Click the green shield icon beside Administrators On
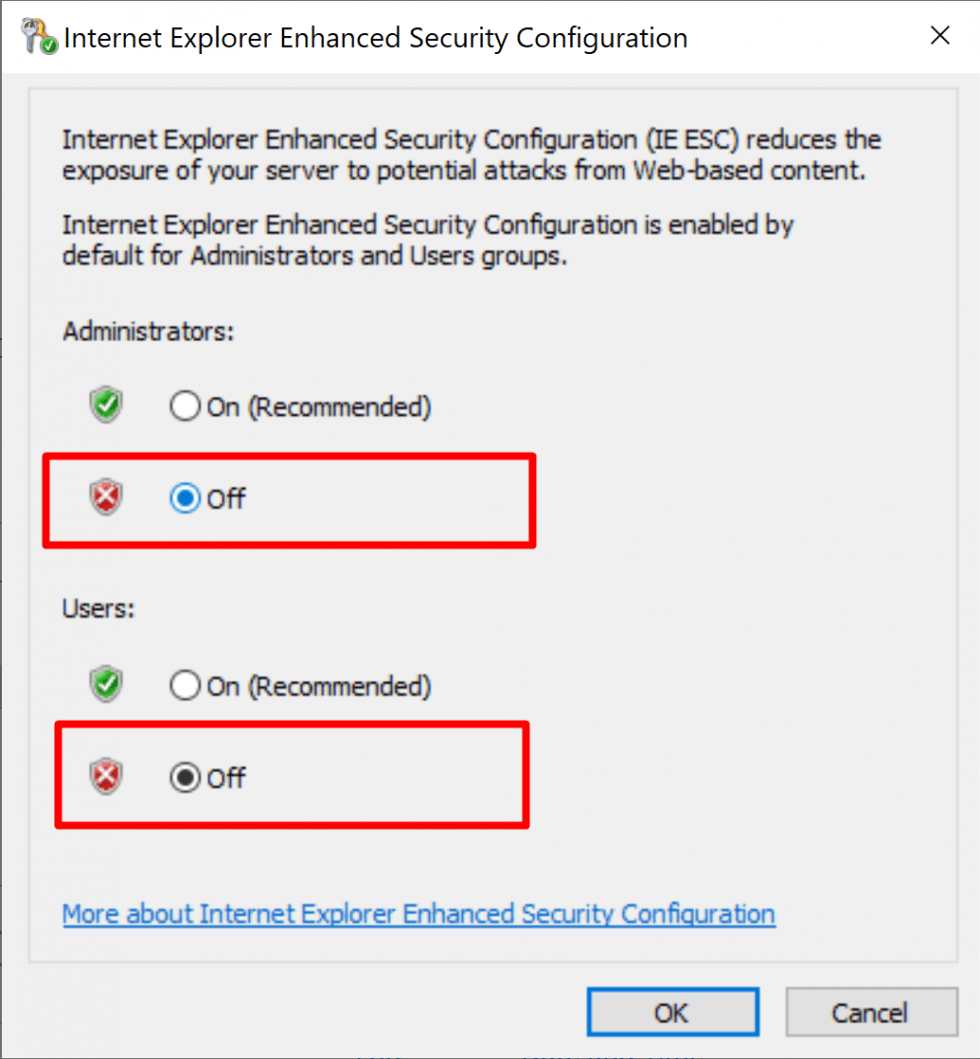 pos(105,404)
